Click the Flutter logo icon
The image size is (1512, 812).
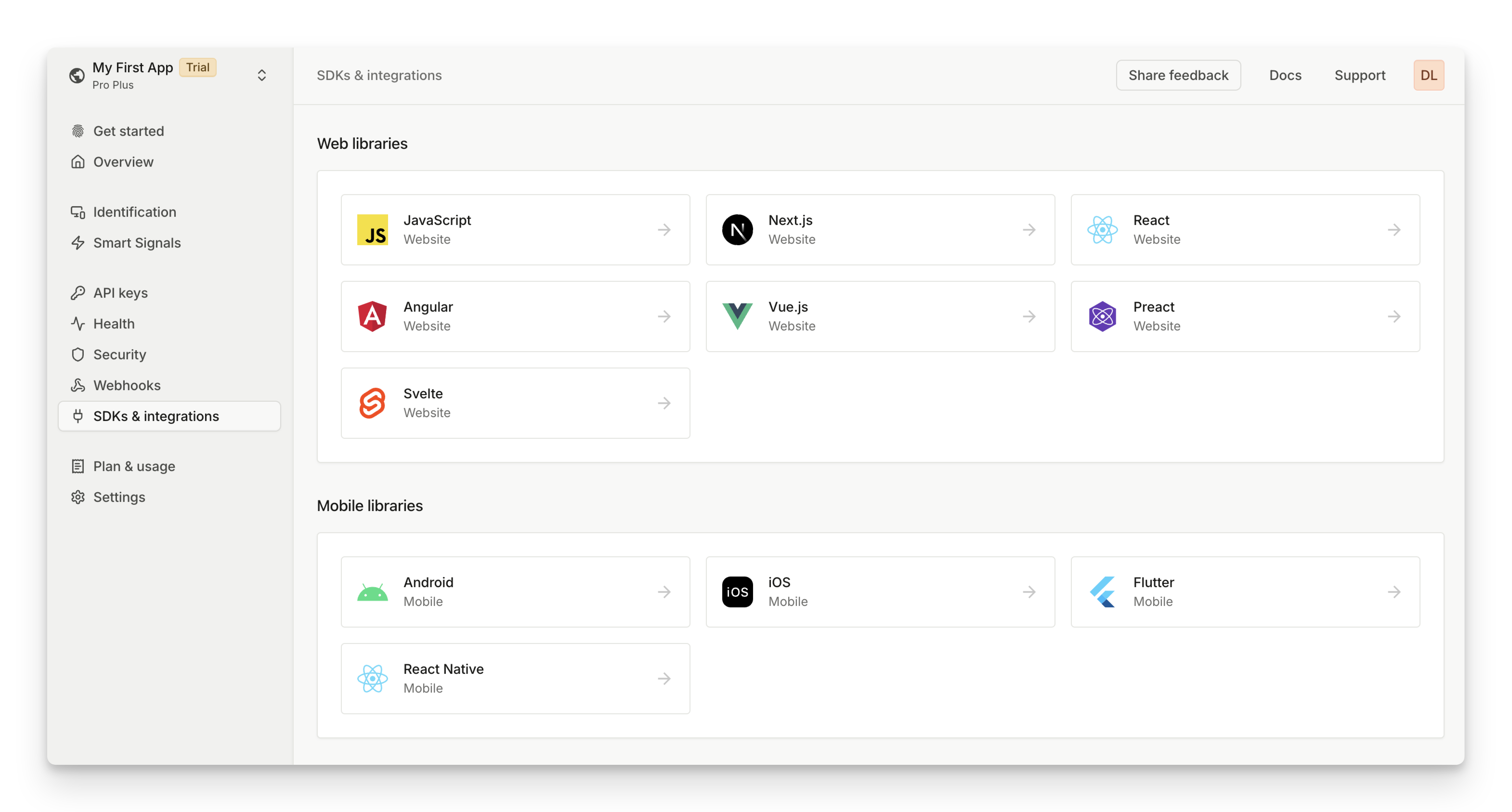coord(1102,592)
